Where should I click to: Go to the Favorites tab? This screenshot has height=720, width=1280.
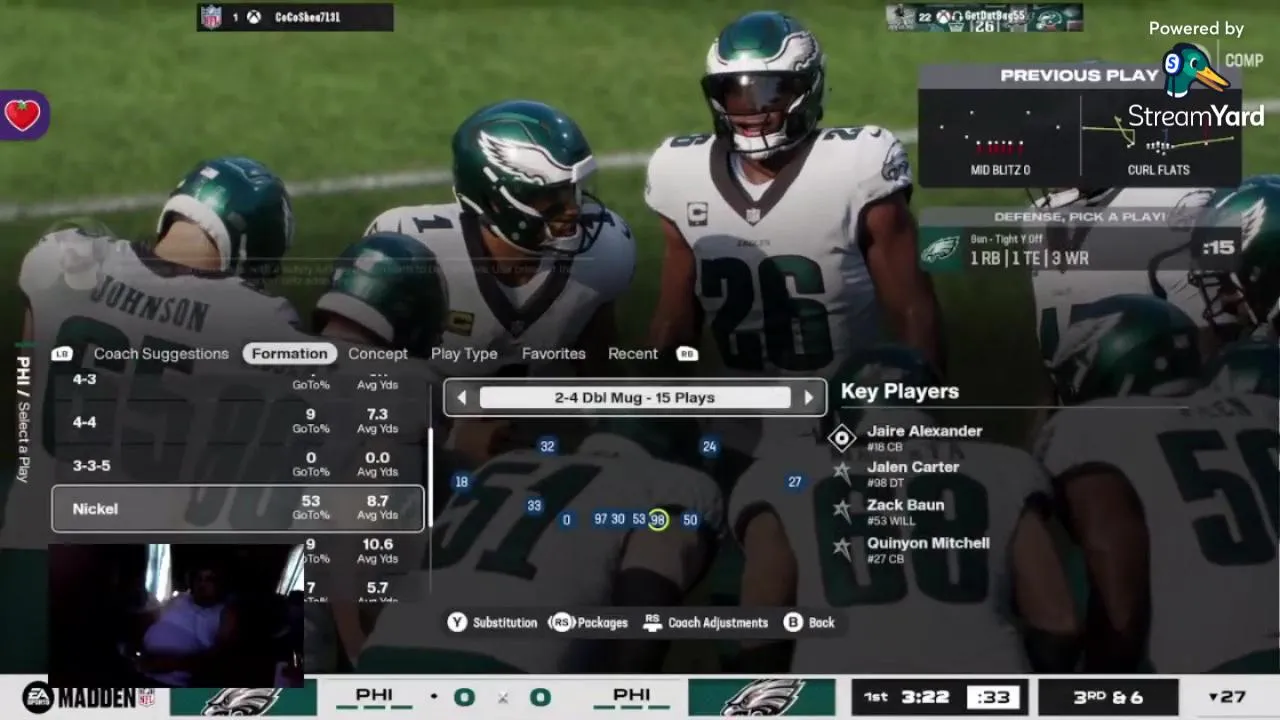tap(553, 354)
